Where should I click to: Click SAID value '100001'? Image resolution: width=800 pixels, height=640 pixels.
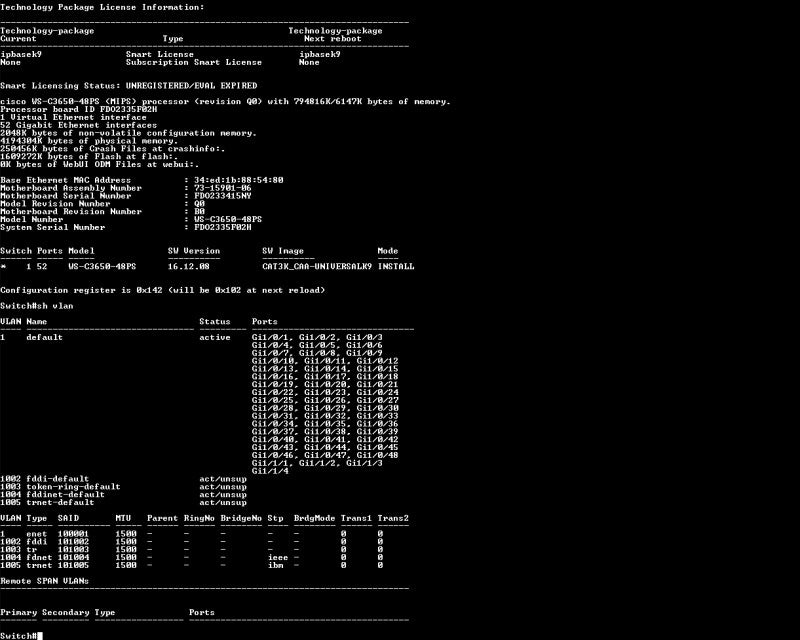[73, 534]
